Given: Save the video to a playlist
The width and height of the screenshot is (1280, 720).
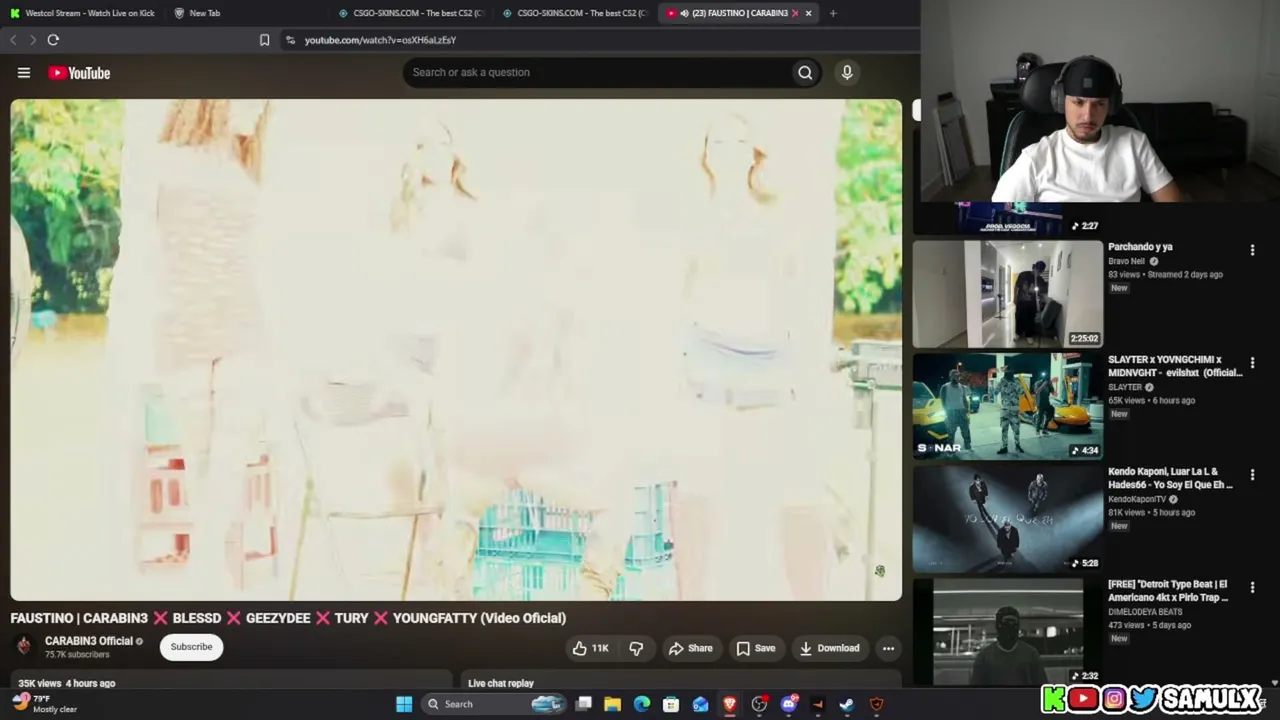Looking at the screenshot, I should pyautogui.click(x=755, y=648).
